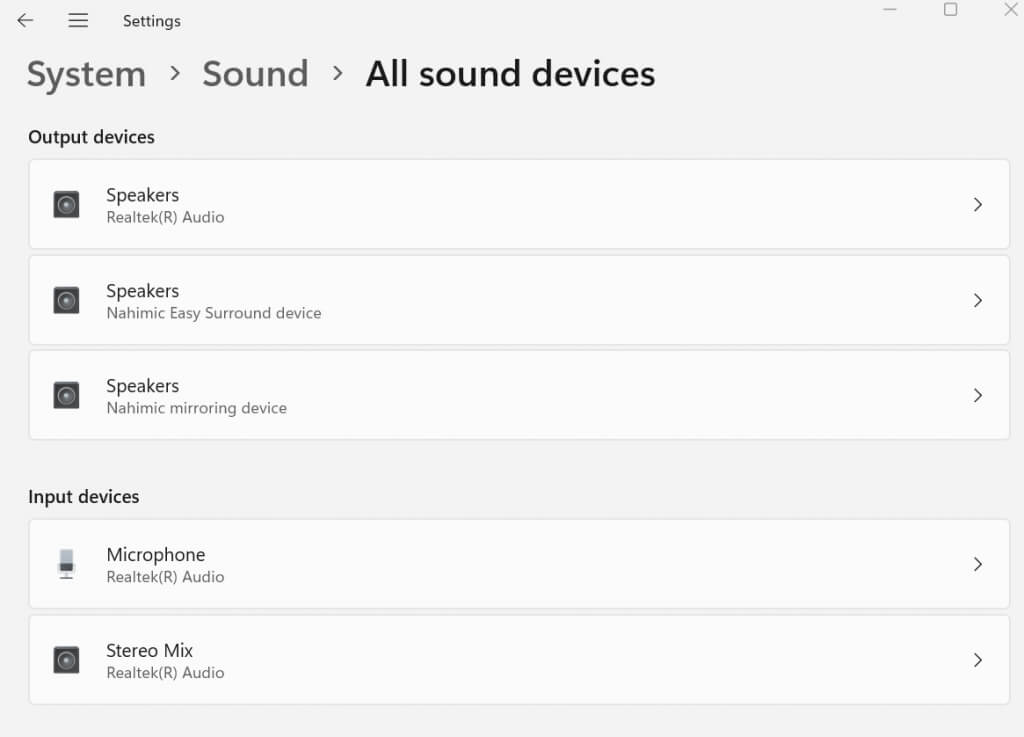Open the hamburger navigation menu
Image resolution: width=1024 pixels, height=737 pixels.
click(x=78, y=20)
